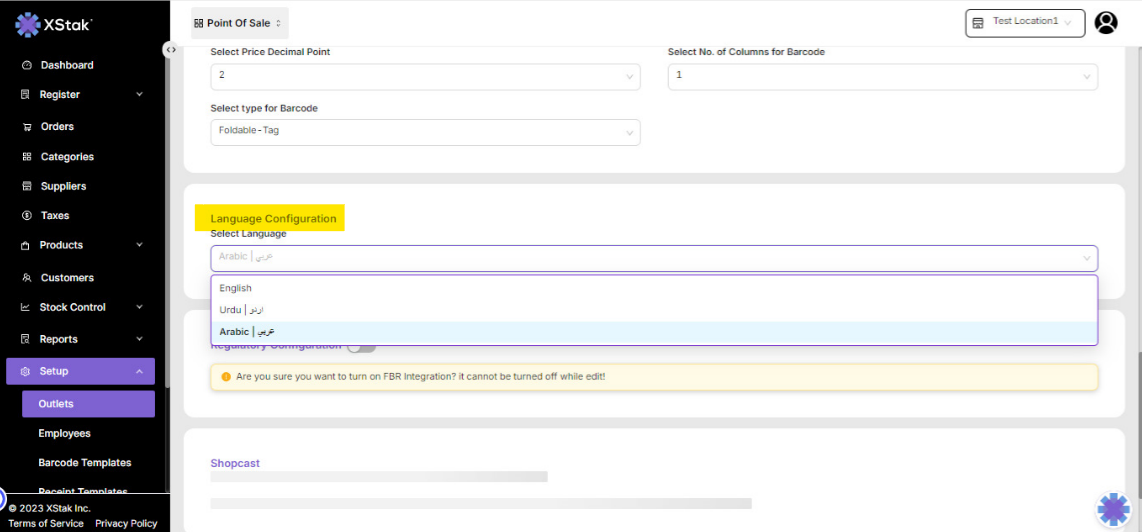Open the Point Of Sale module selector
The width and height of the screenshot is (1142, 532).
point(239,23)
